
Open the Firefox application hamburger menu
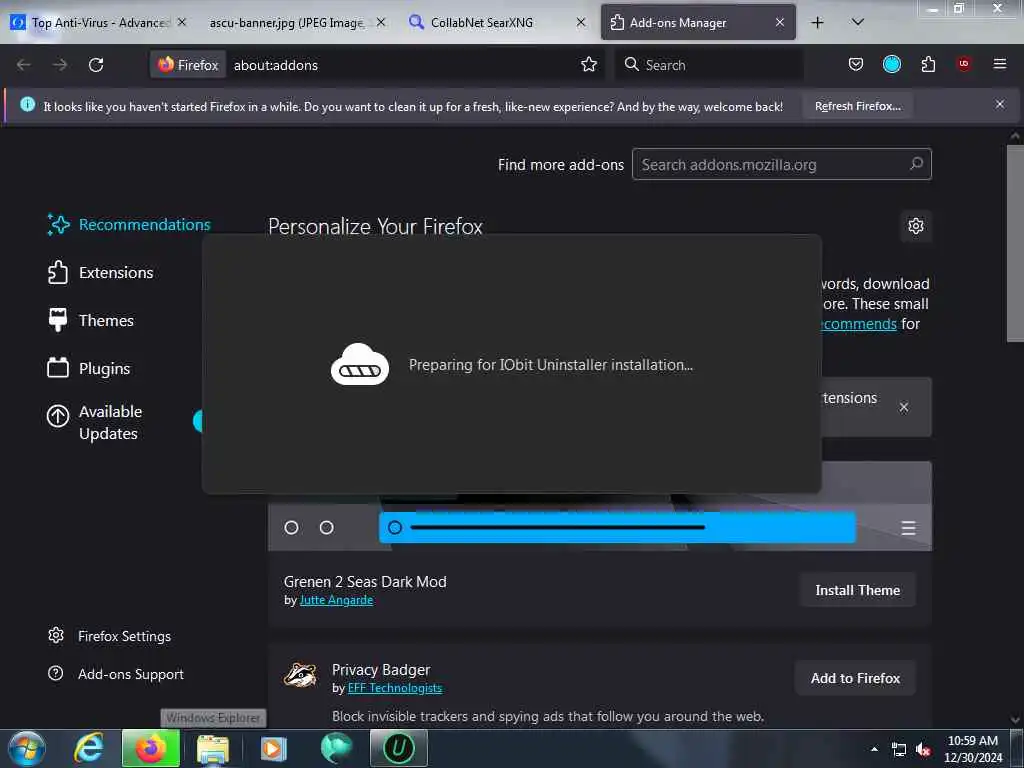(x=1000, y=64)
